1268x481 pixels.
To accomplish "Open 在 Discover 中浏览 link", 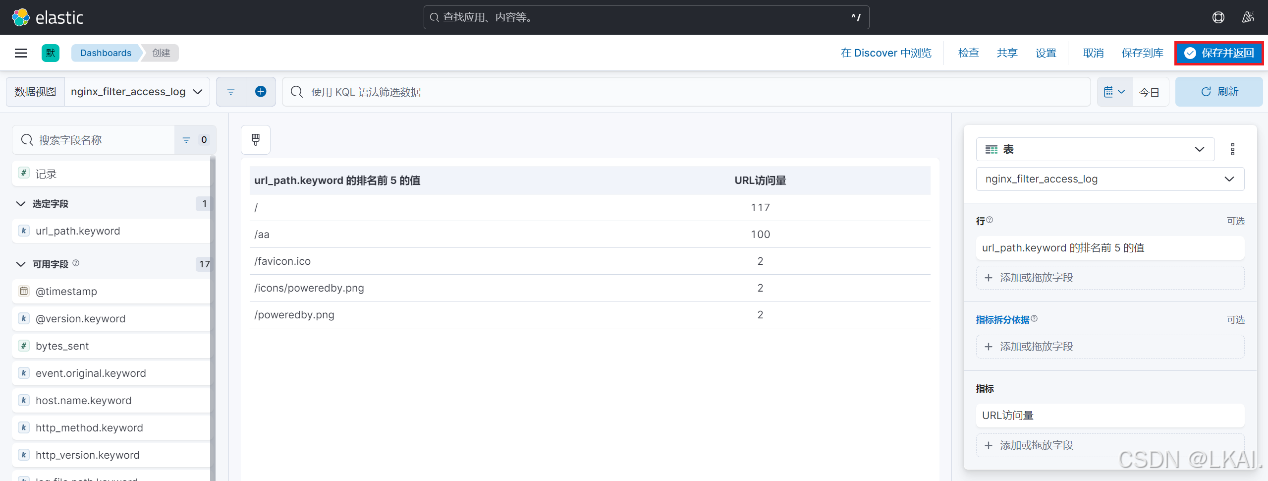I will (x=886, y=53).
